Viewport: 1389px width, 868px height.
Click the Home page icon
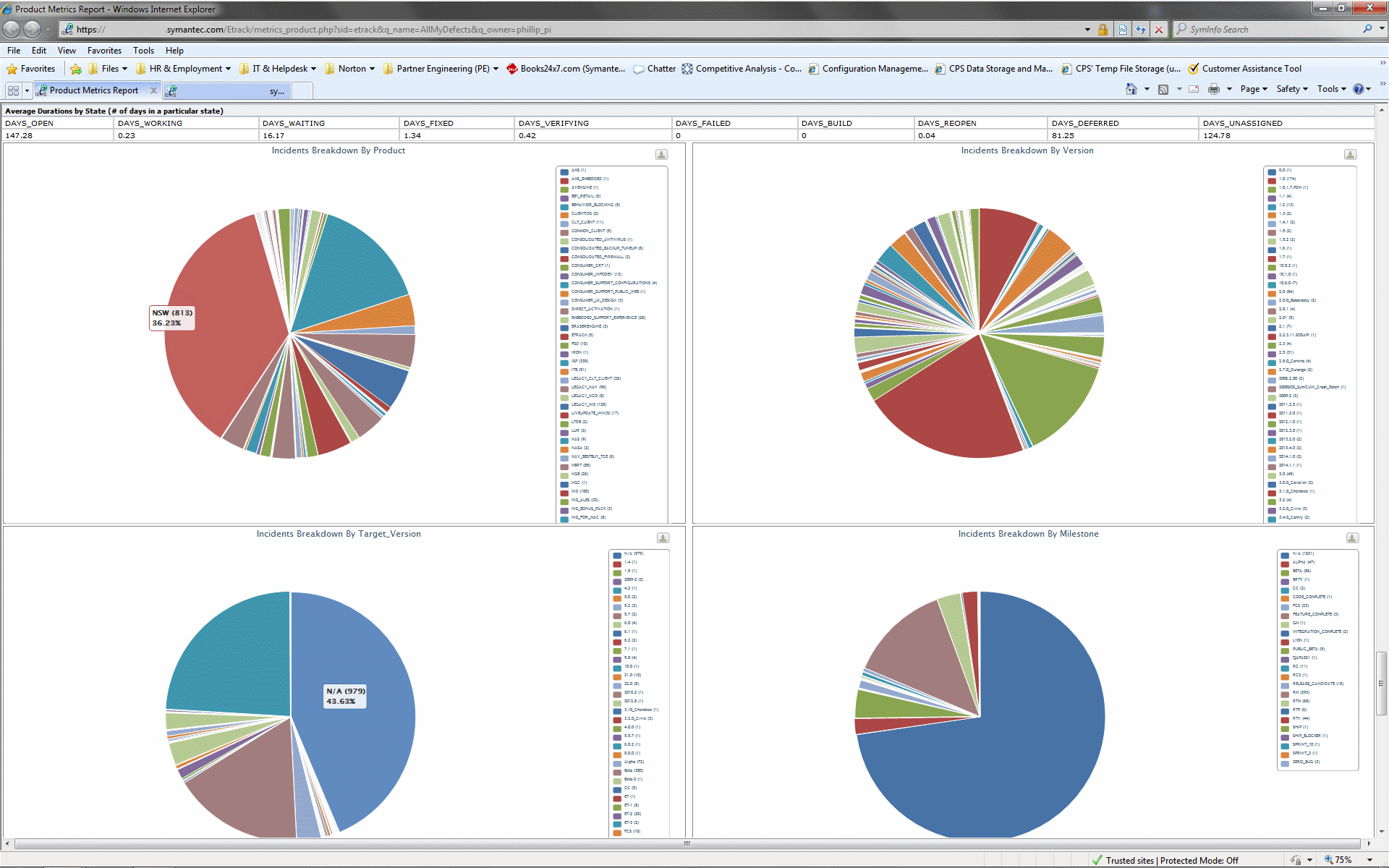1131,89
